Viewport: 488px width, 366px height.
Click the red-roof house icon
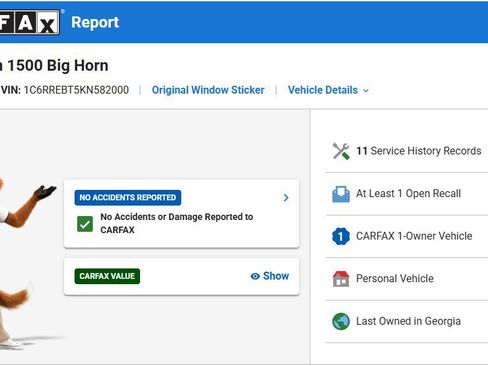pyautogui.click(x=341, y=279)
